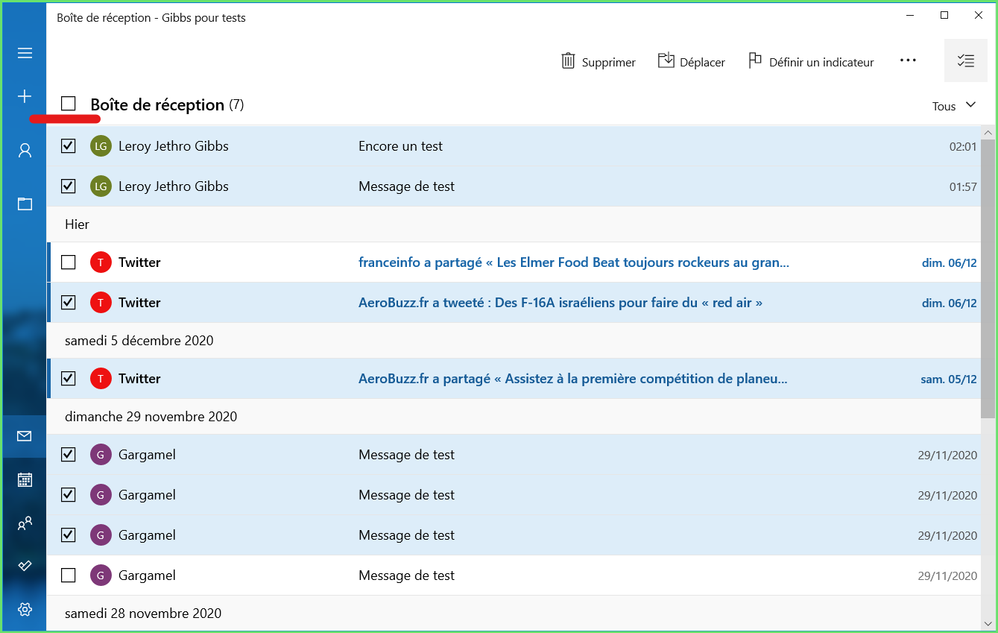
Task: Select the Mail envelope icon in sidebar
Action: pyautogui.click(x=25, y=436)
